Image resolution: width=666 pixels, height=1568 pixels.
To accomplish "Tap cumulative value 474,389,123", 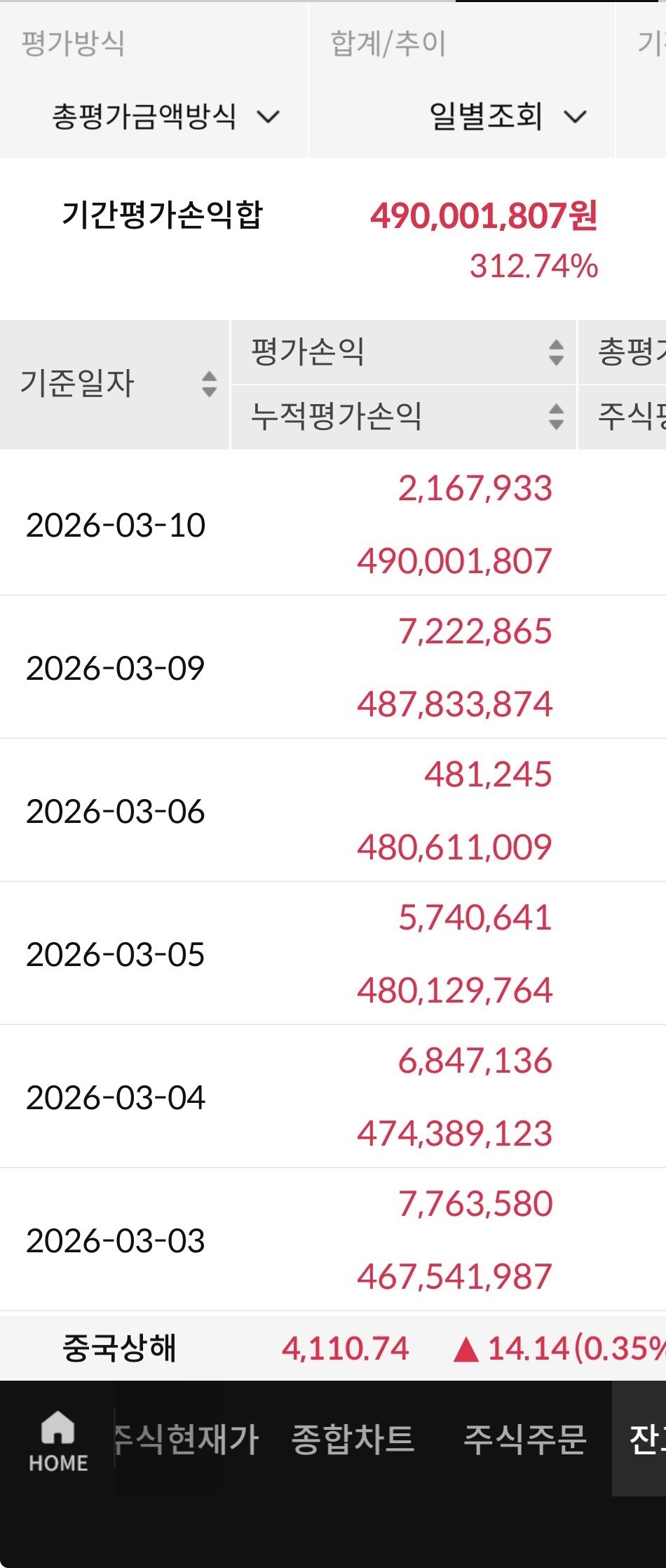I will 455,1134.
